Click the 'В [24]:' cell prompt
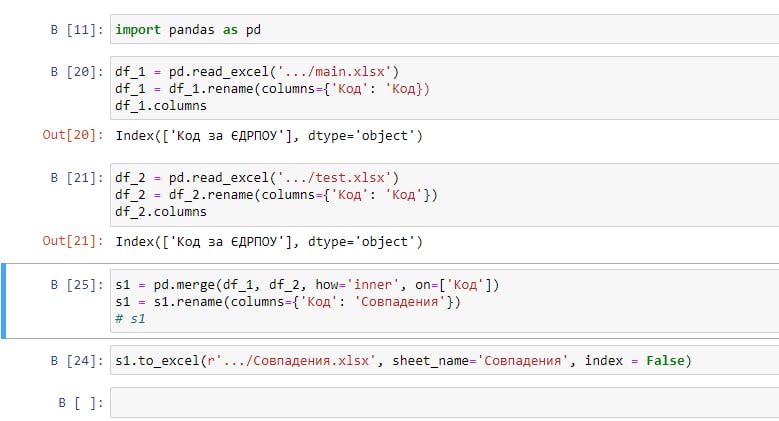 click(77, 360)
